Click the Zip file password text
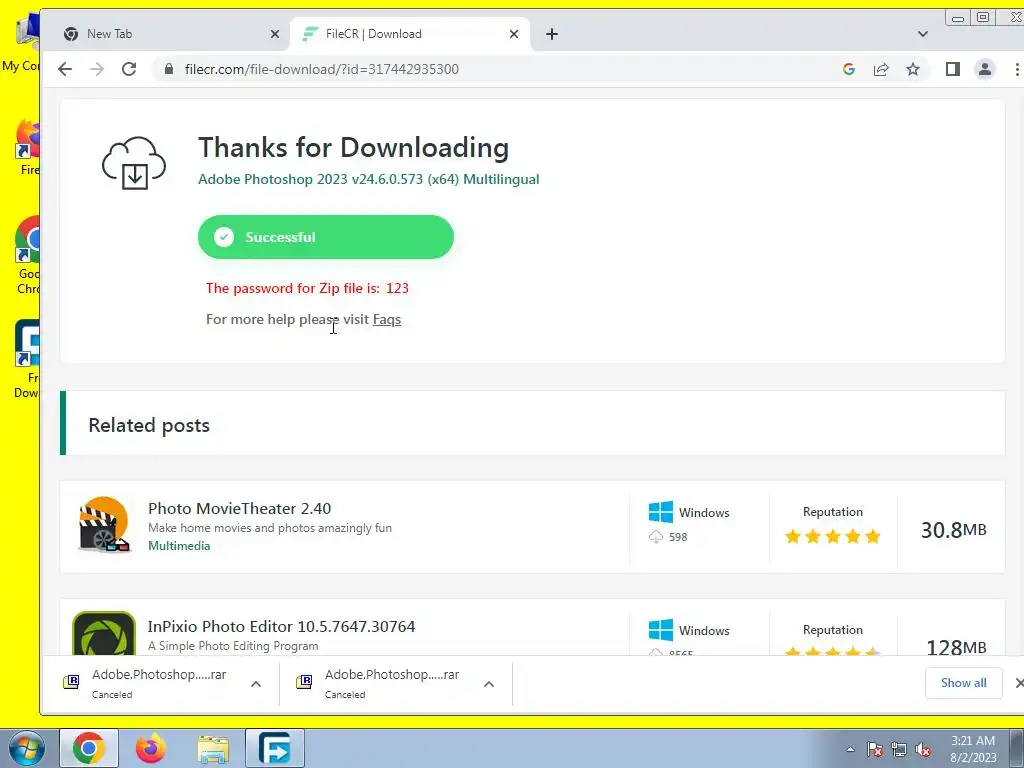1024x768 pixels. [307, 288]
